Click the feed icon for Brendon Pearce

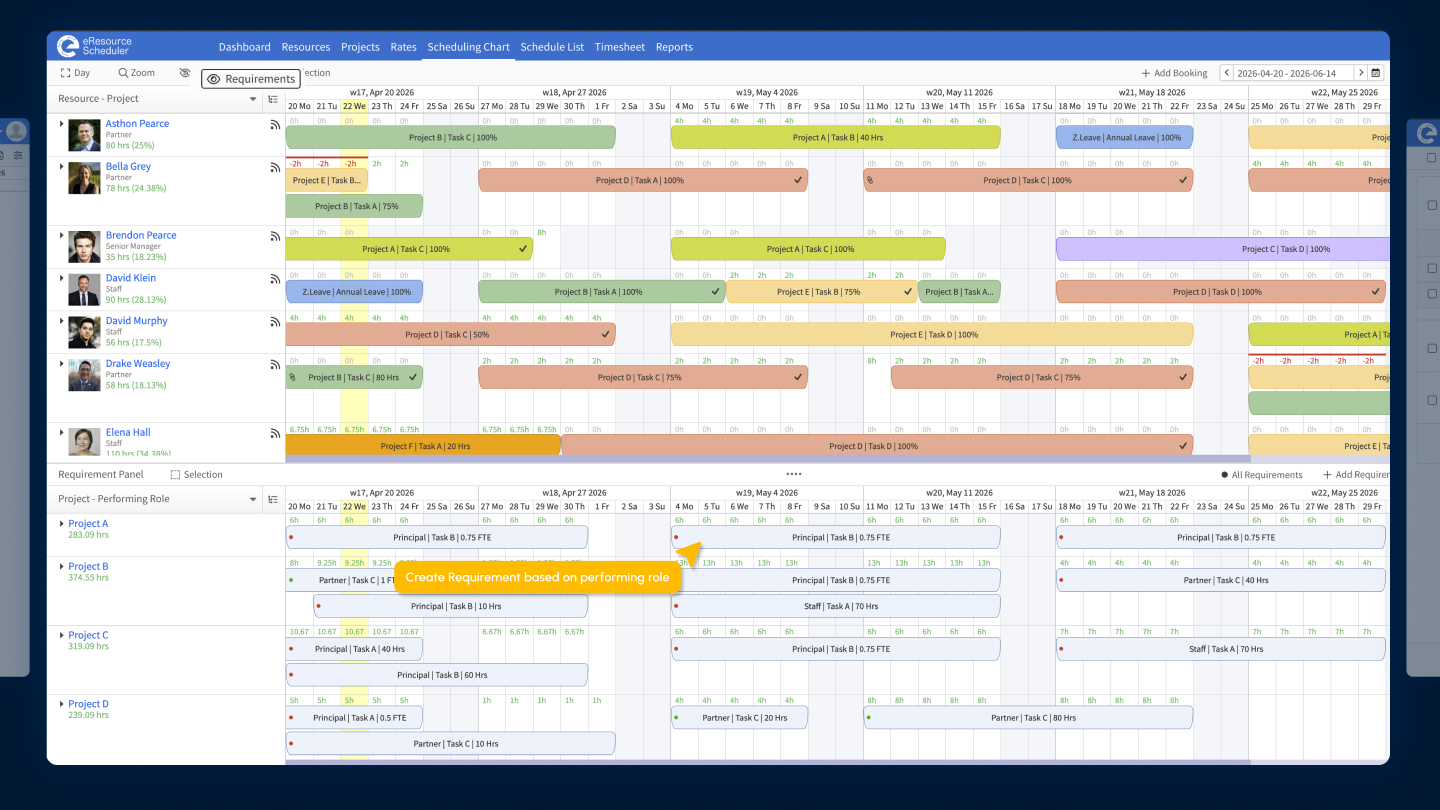click(x=275, y=237)
